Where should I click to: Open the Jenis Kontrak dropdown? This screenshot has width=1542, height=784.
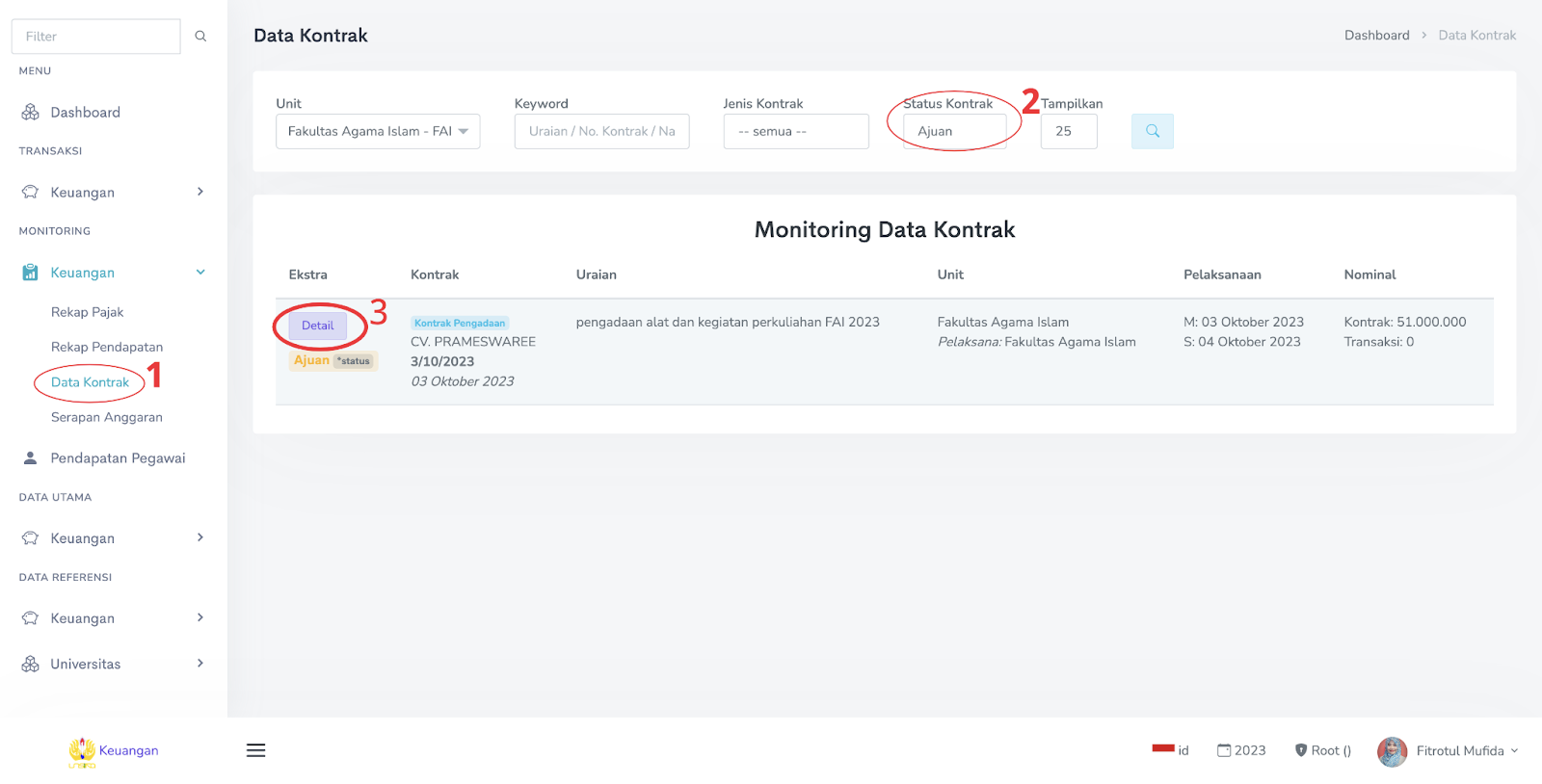click(x=795, y=131)
